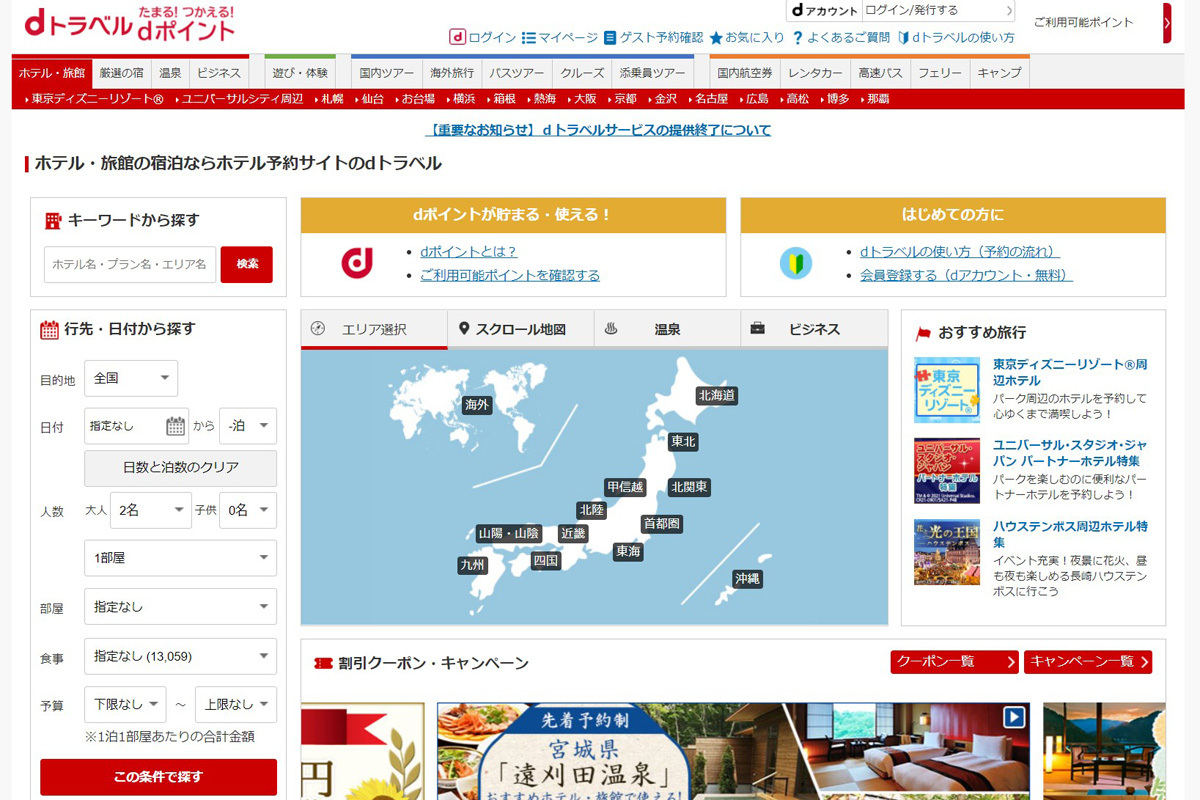Open dポイントとは？ link
The width and height of the screenshot is (1200, 800).
469,252
